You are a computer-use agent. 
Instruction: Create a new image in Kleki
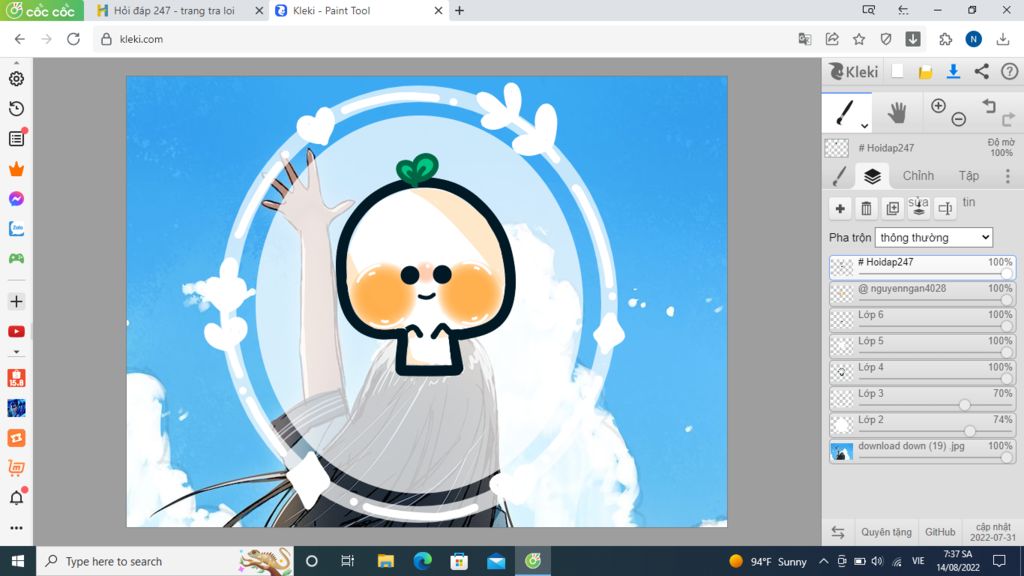pos(897,71)
